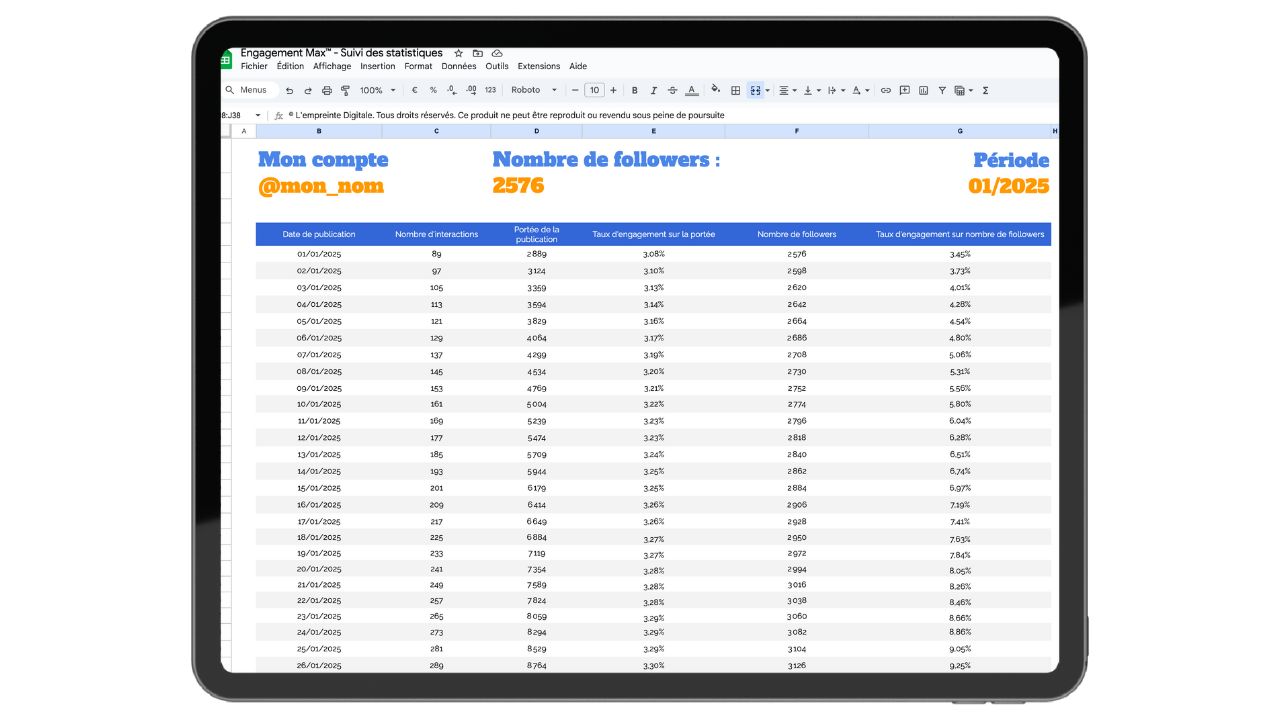Open the Insertion menu
Viewport: 1280px width, 720px height.
pos(377,66)
